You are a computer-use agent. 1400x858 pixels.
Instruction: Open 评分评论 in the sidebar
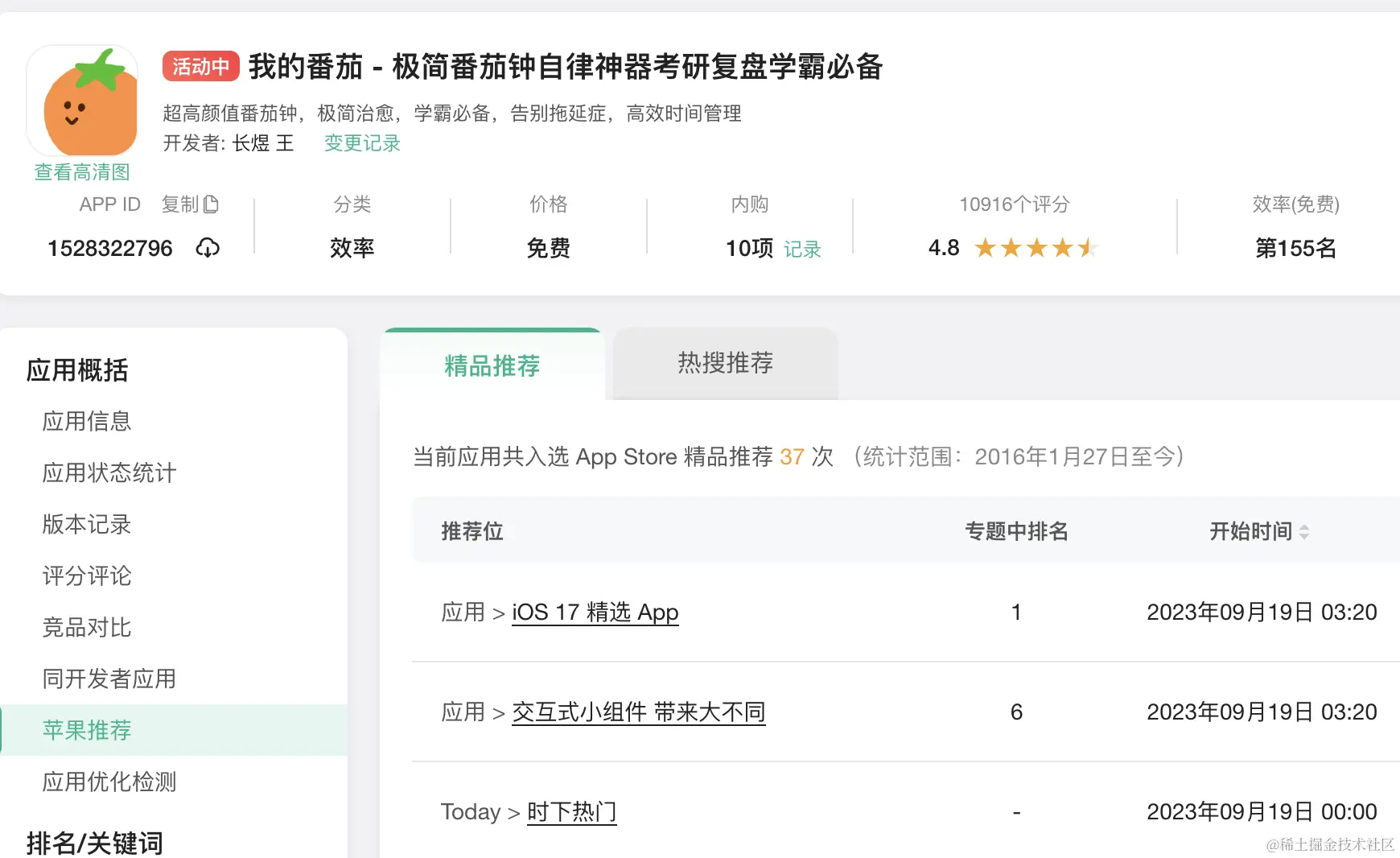87,575
